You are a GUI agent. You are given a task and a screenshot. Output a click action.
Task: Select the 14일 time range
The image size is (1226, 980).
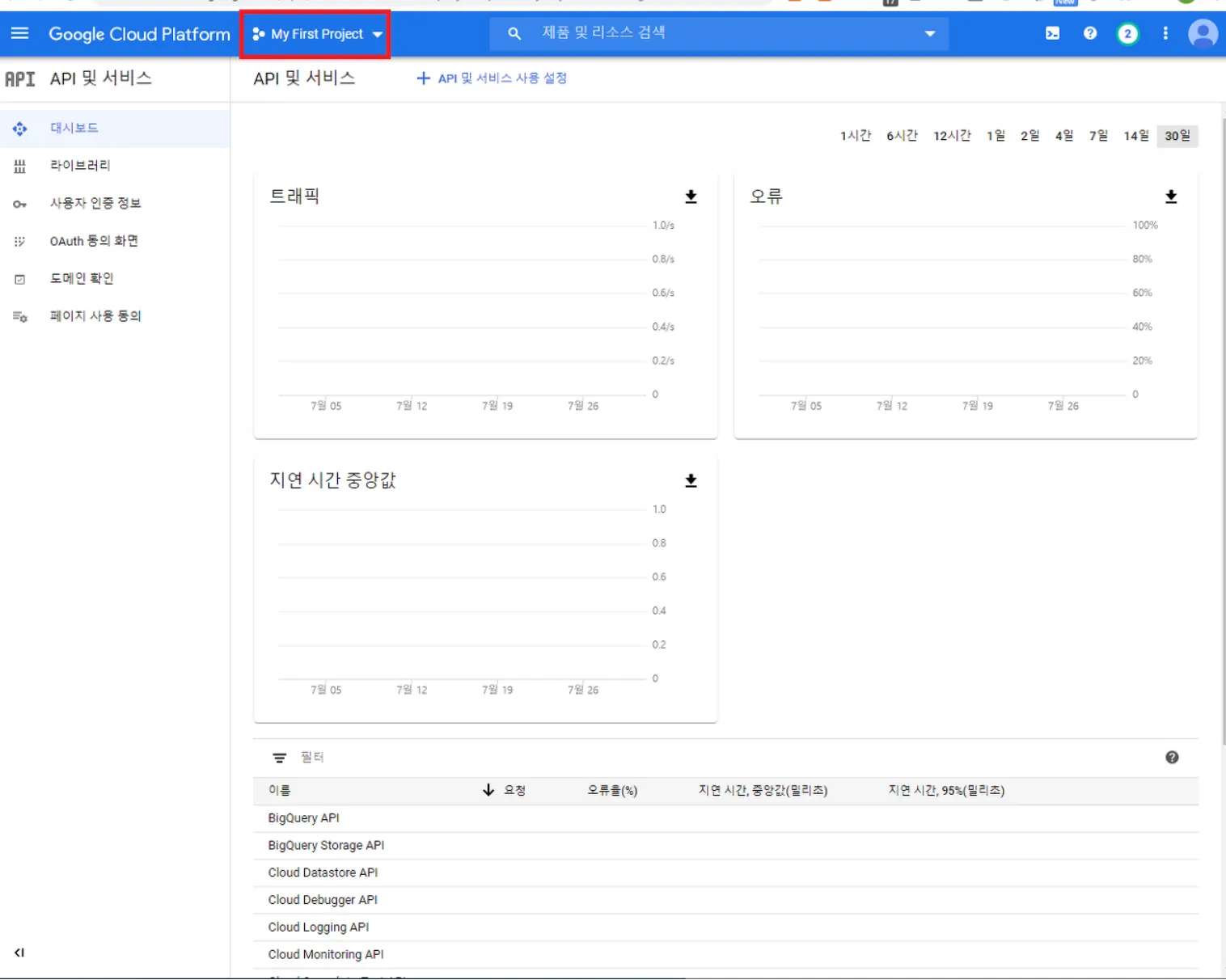[x=1136, y=136]
